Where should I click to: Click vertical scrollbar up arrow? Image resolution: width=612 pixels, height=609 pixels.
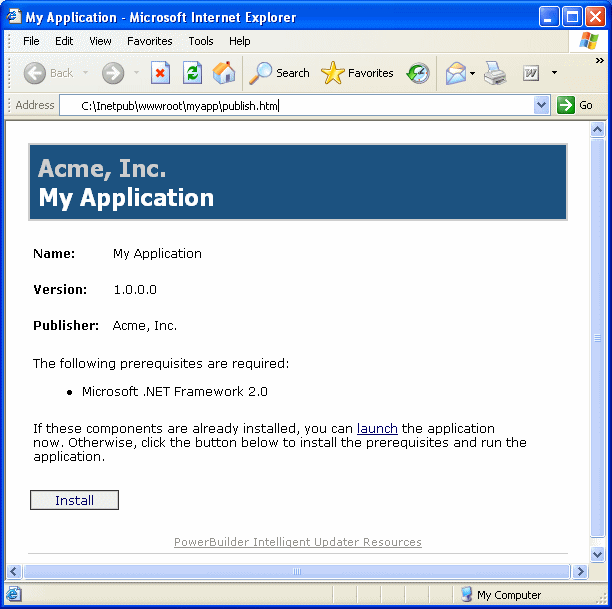coord(598,129)
